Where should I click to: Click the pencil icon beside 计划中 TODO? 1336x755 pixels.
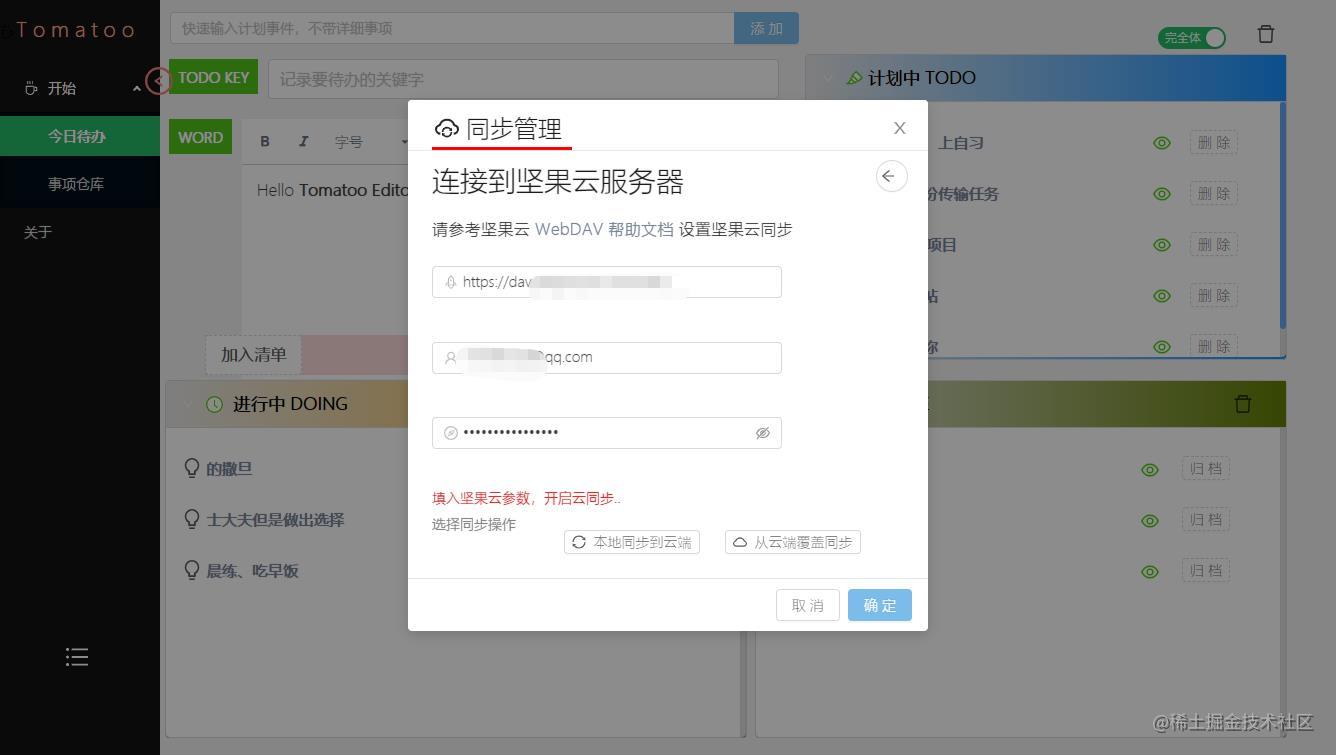854,78
